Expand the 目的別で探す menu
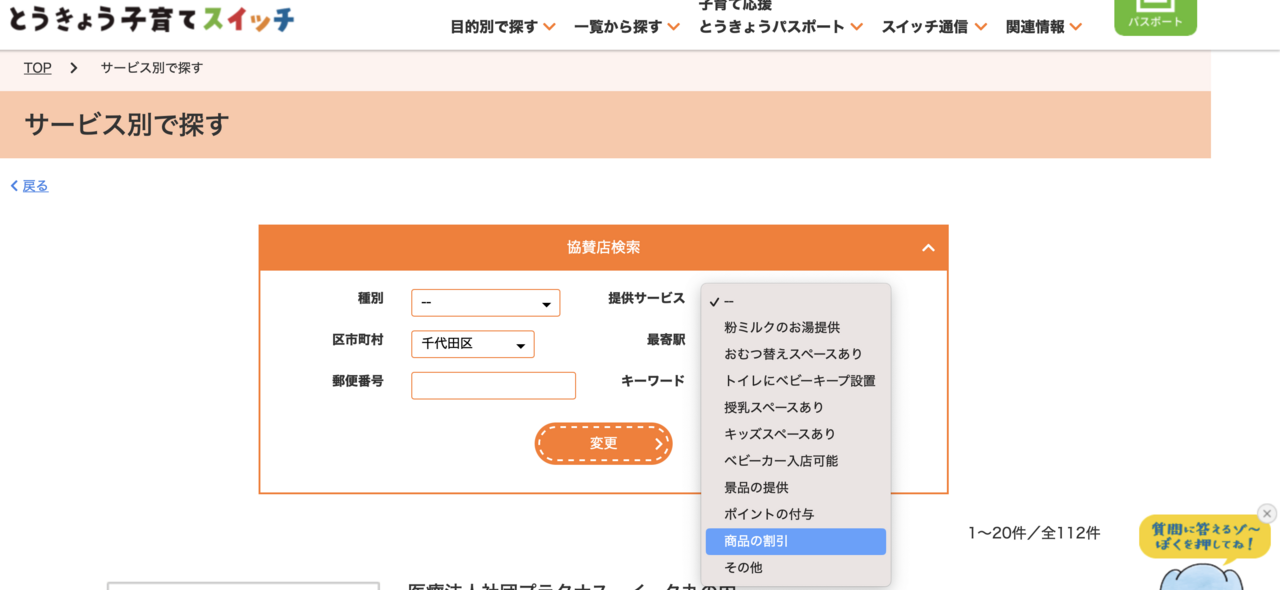 pyautogui.click(x=502, y=27)
